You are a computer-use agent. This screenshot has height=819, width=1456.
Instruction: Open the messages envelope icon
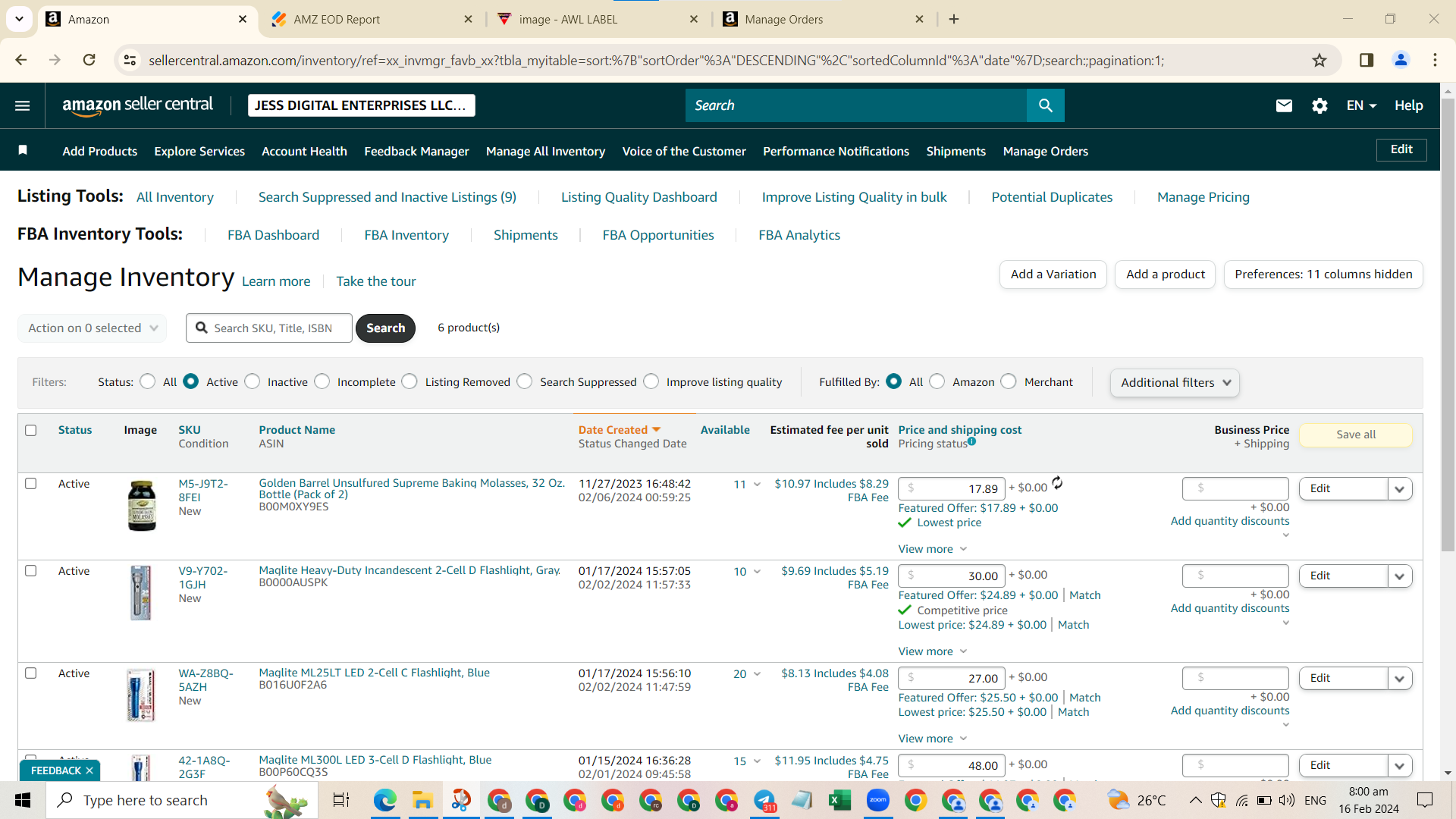[x=1284, y=105]
